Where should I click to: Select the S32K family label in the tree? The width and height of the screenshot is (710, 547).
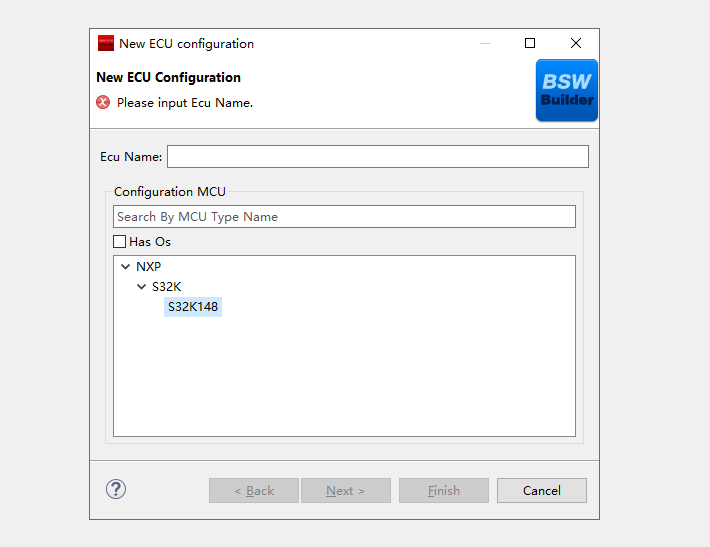[166, 287]
